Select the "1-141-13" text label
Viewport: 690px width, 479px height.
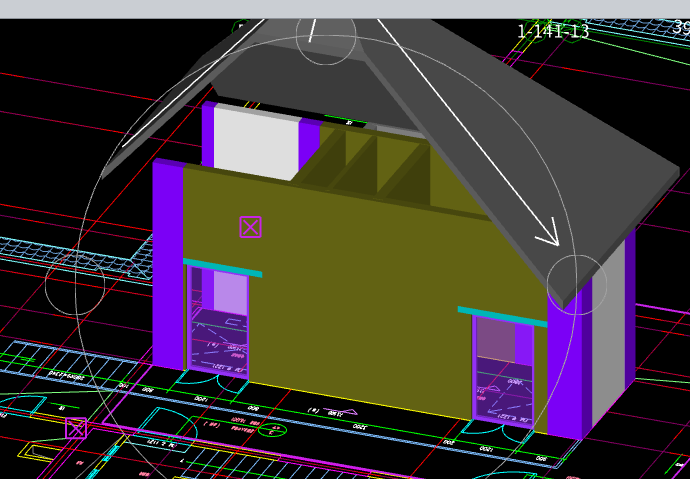[553, 31]
